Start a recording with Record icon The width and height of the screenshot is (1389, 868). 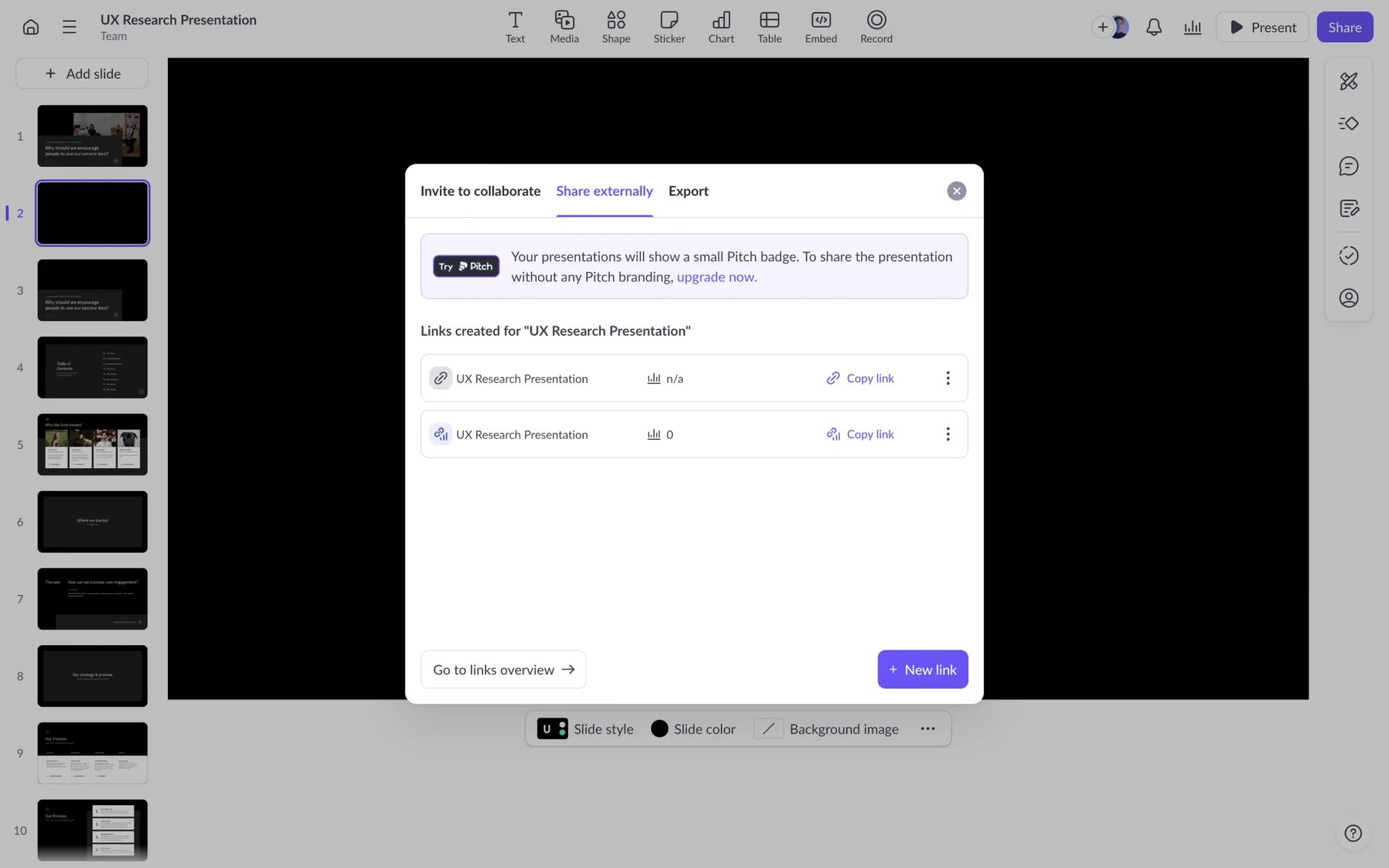pos(875,27)
